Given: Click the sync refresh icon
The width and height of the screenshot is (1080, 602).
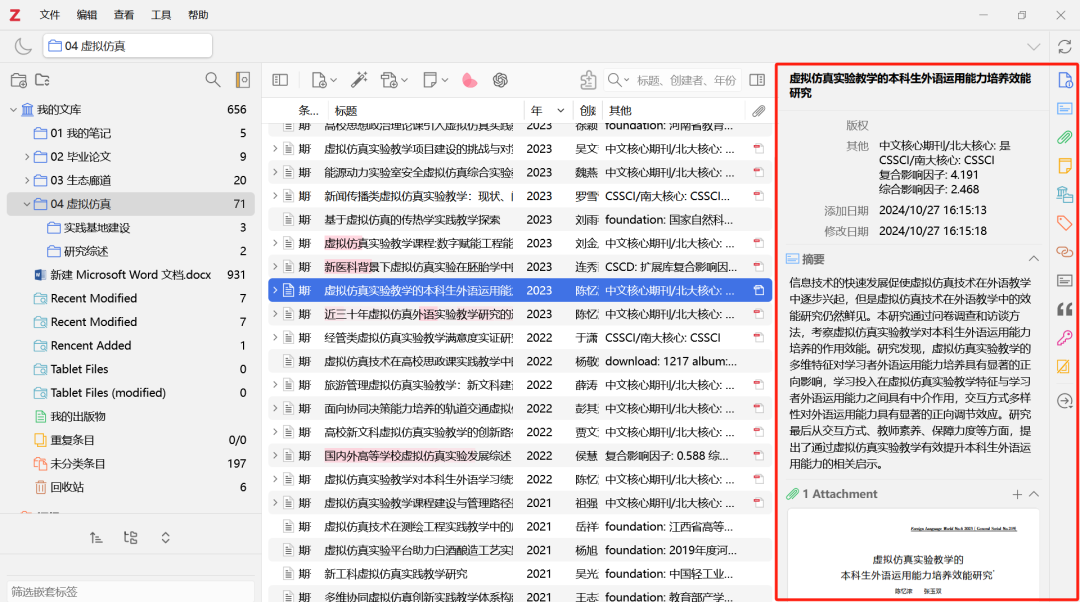Looking at the screenshot, I should (1065, 46).
